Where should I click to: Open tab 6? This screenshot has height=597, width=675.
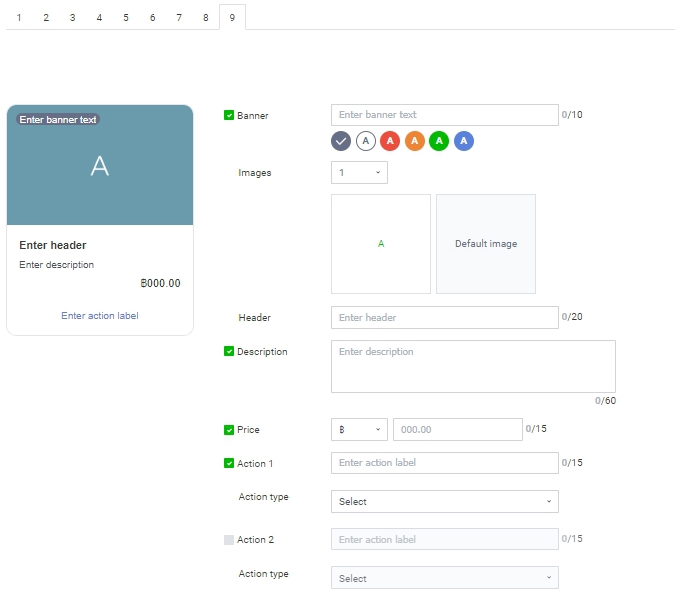152,18
